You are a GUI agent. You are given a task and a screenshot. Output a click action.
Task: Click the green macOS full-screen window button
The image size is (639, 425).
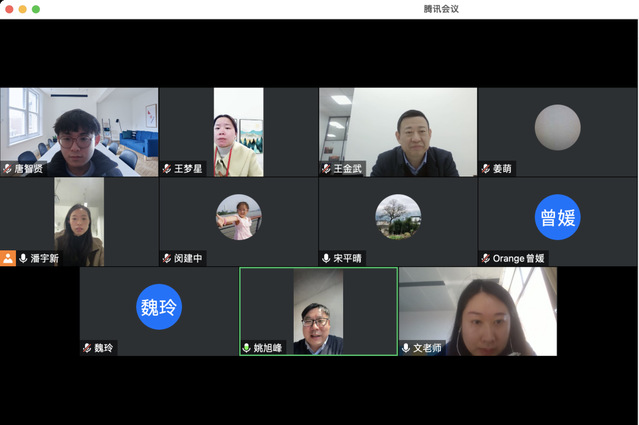36,9
